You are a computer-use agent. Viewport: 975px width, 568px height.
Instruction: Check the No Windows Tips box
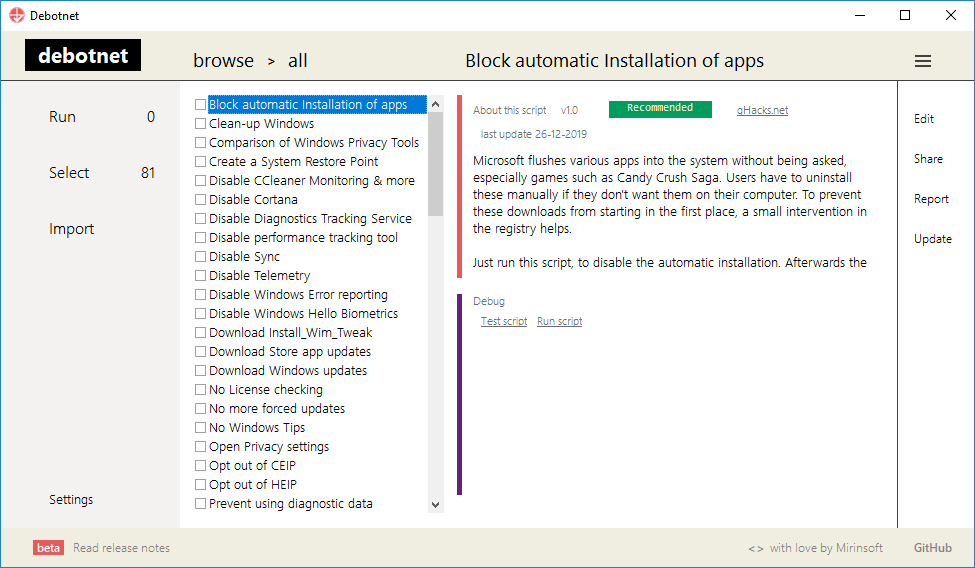click(x=200, y=427)
